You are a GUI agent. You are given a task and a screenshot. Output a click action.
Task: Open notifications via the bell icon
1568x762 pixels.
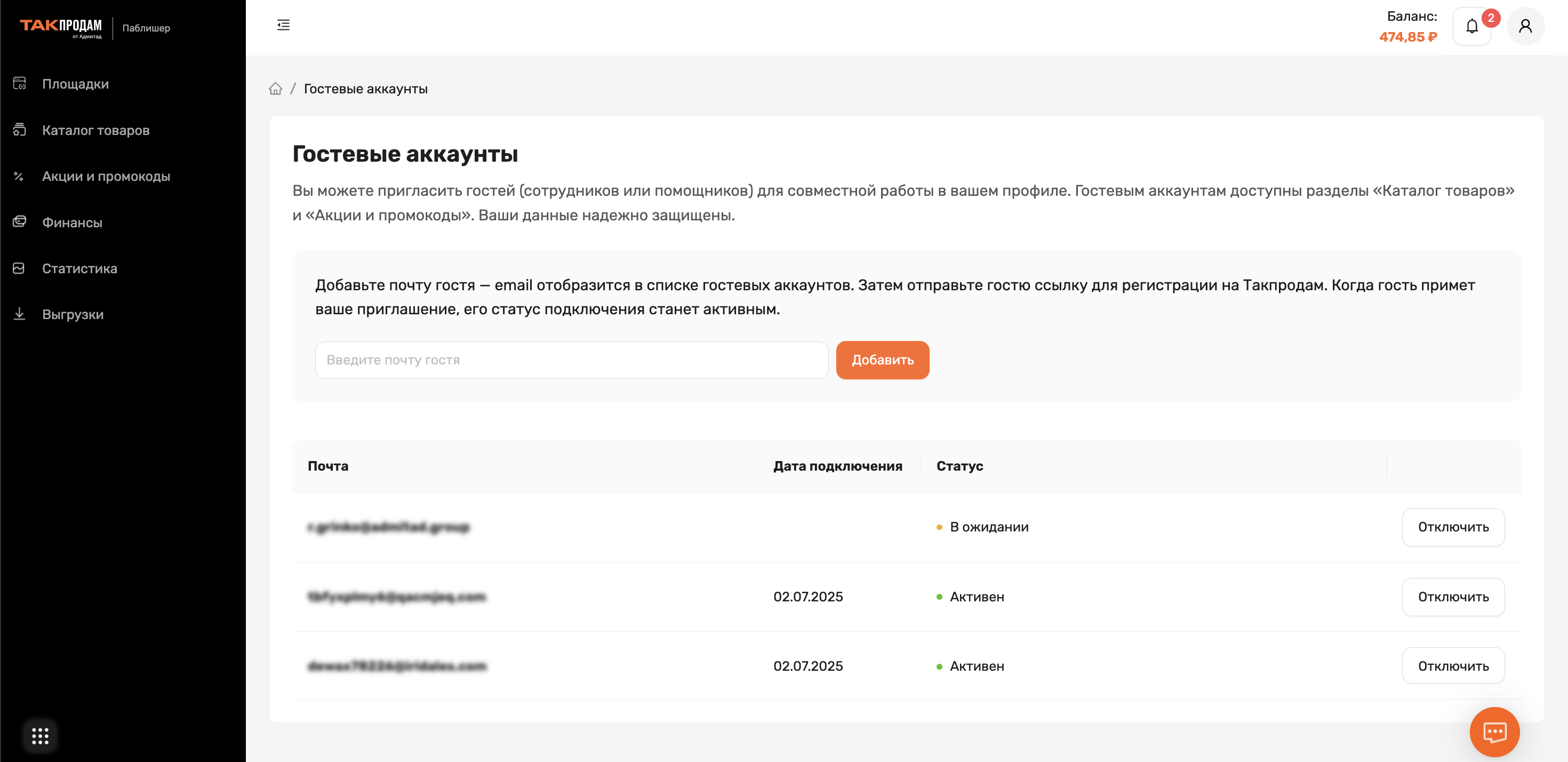click(1471, 26)
